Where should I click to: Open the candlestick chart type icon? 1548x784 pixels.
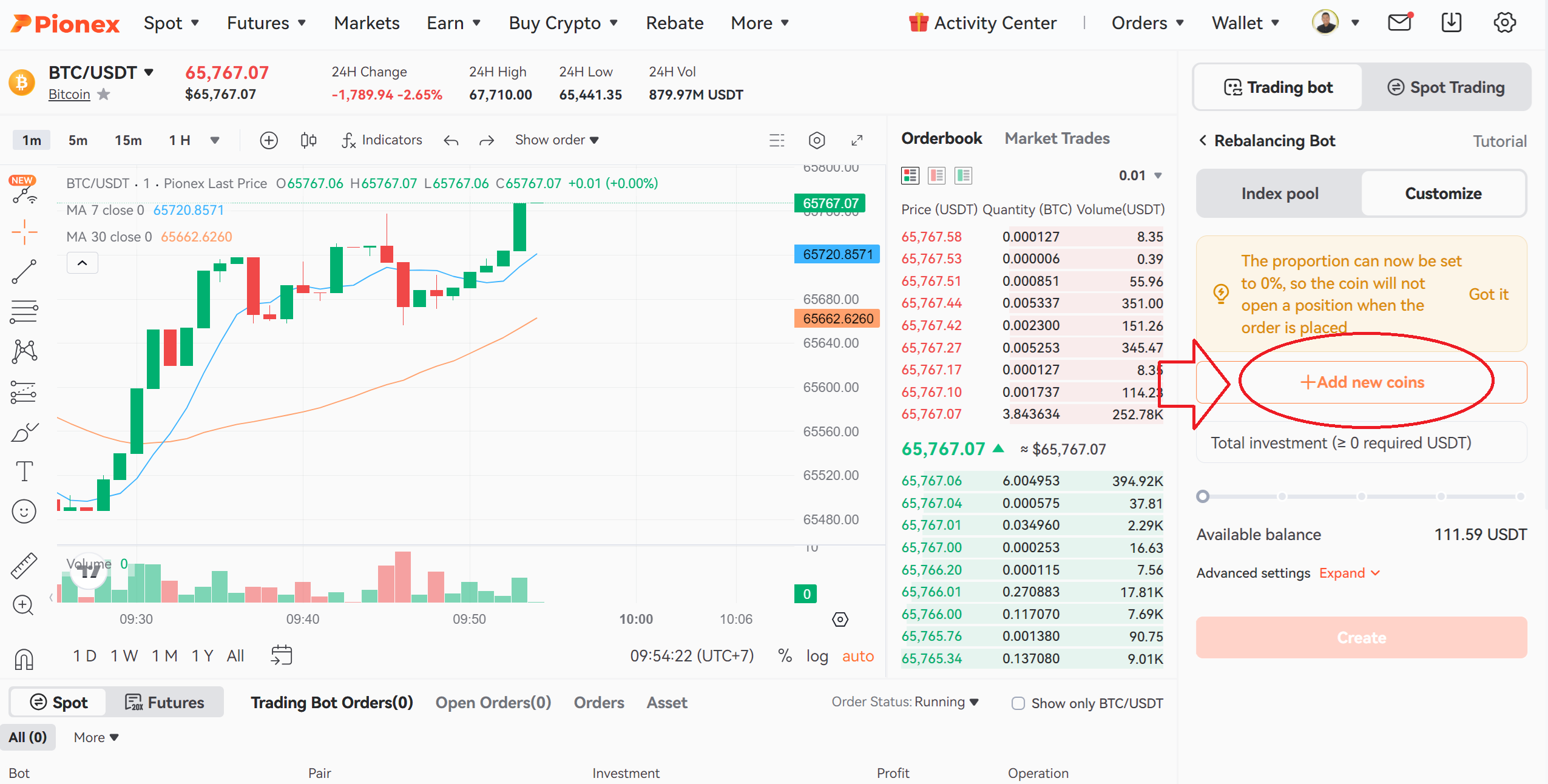tap(308, 140)
